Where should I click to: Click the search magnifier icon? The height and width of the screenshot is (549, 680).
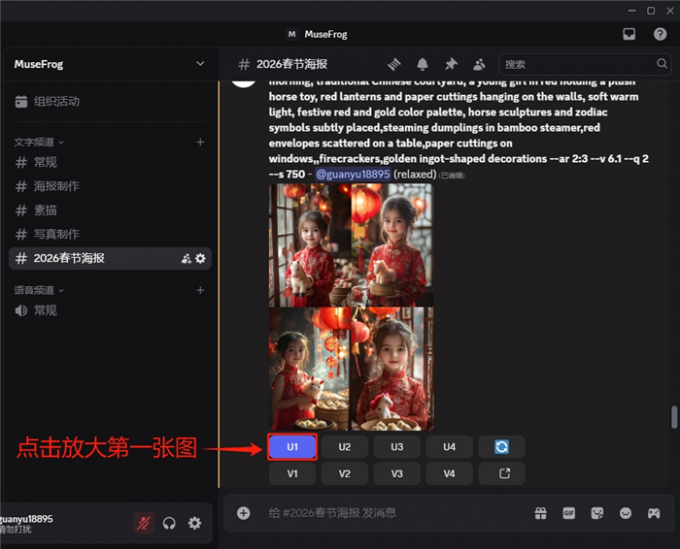662,64
